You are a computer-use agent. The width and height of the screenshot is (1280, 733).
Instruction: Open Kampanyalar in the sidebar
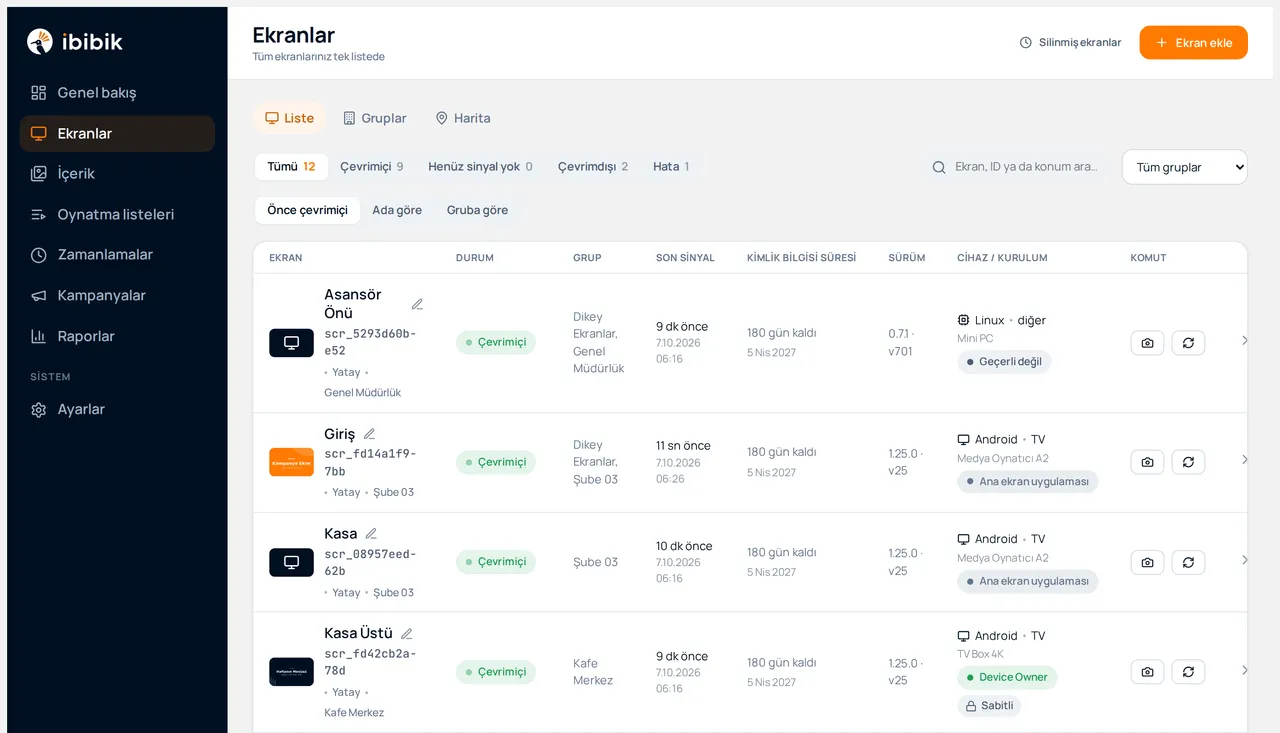117,296
